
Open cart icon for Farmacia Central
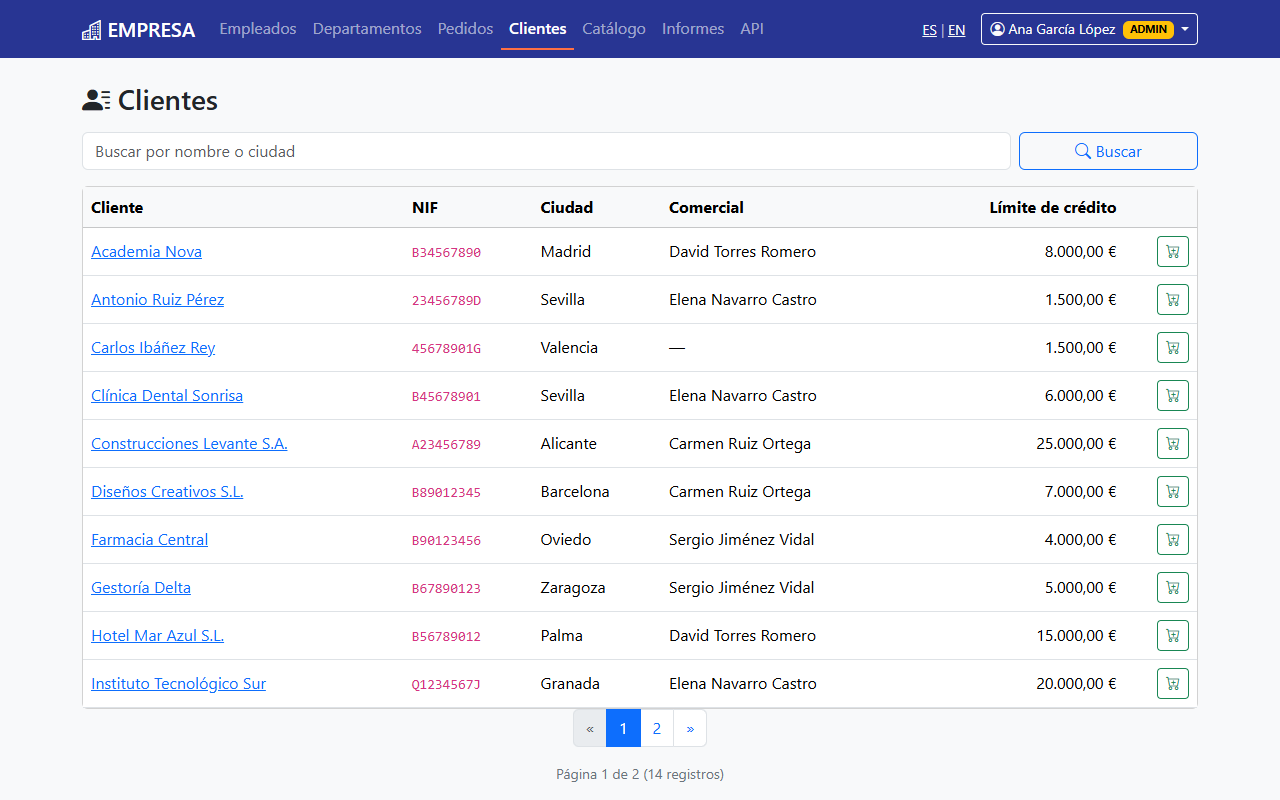pyautogui.click(x=1172, y=540)
